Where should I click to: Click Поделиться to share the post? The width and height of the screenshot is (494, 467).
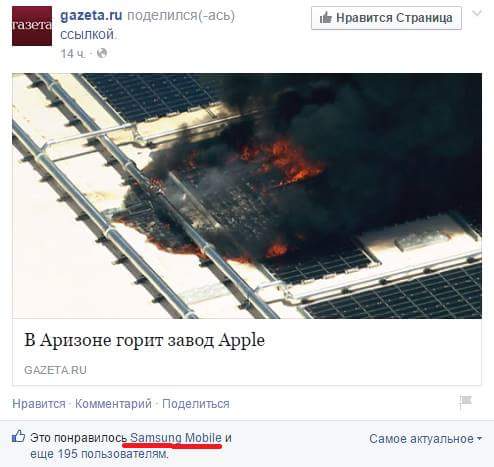[x=196, y=404]
